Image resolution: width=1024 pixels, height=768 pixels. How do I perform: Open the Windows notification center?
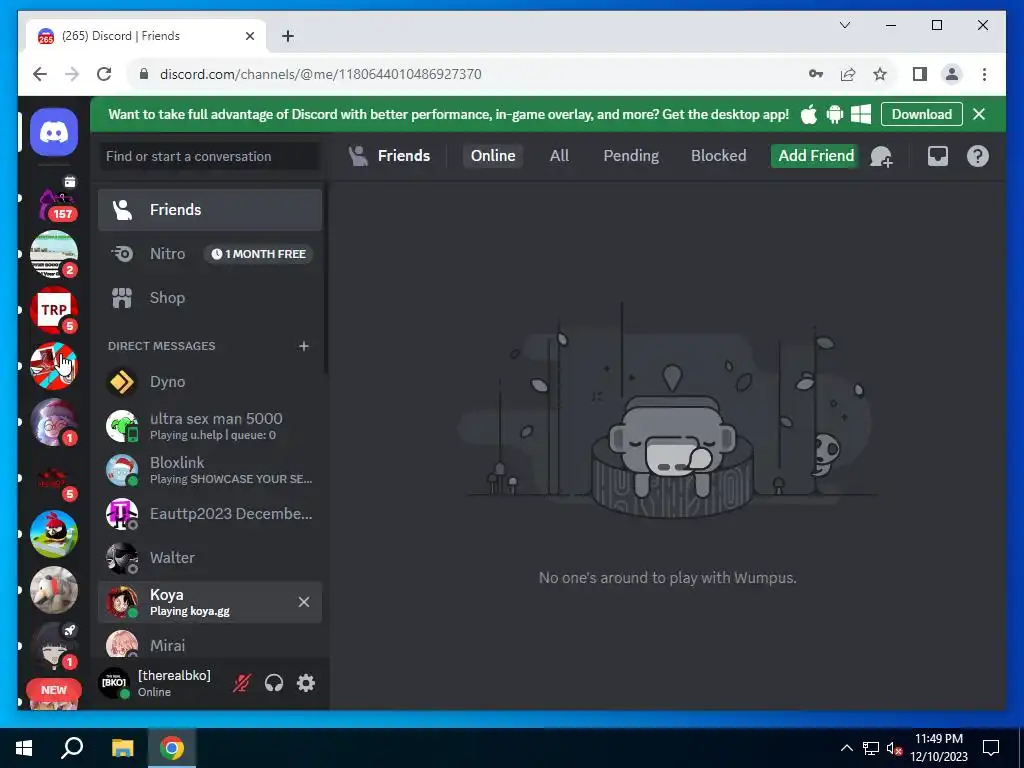[x=991, y=748]
